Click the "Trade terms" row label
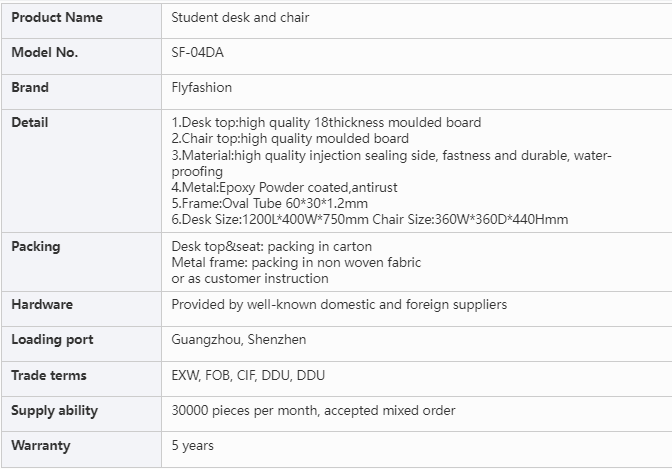This screenshot has height=469, width=672. 49,376
